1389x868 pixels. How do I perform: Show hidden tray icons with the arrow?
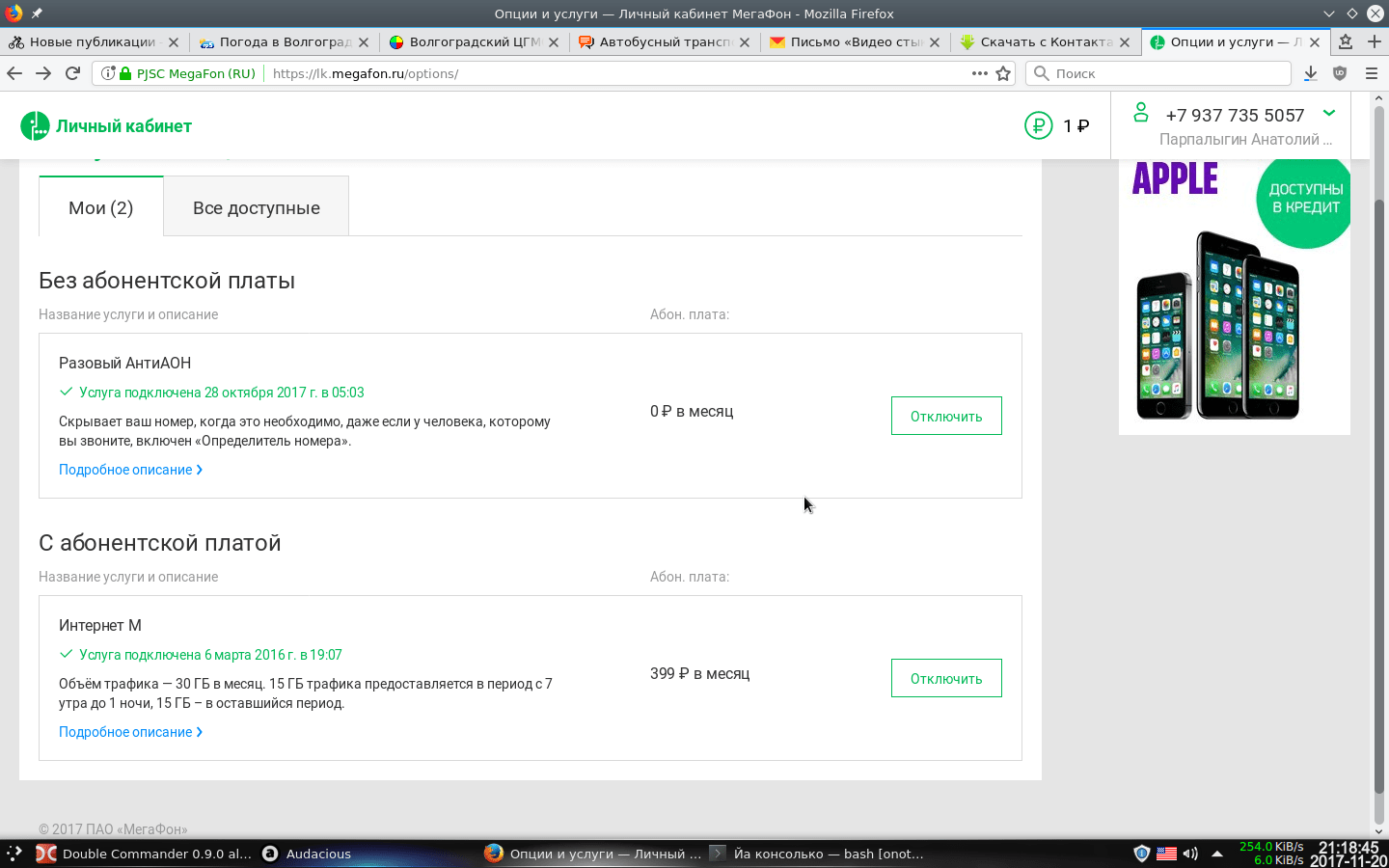(x=1217, y=854)
